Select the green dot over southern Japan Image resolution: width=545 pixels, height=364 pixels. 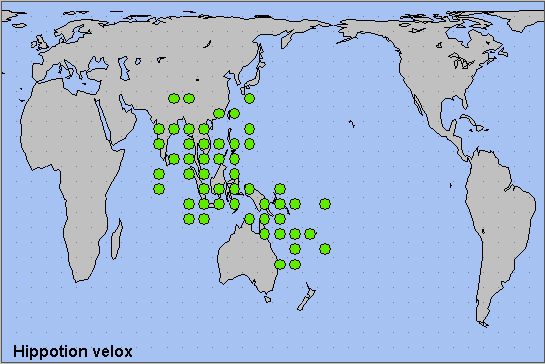[249, 99]
